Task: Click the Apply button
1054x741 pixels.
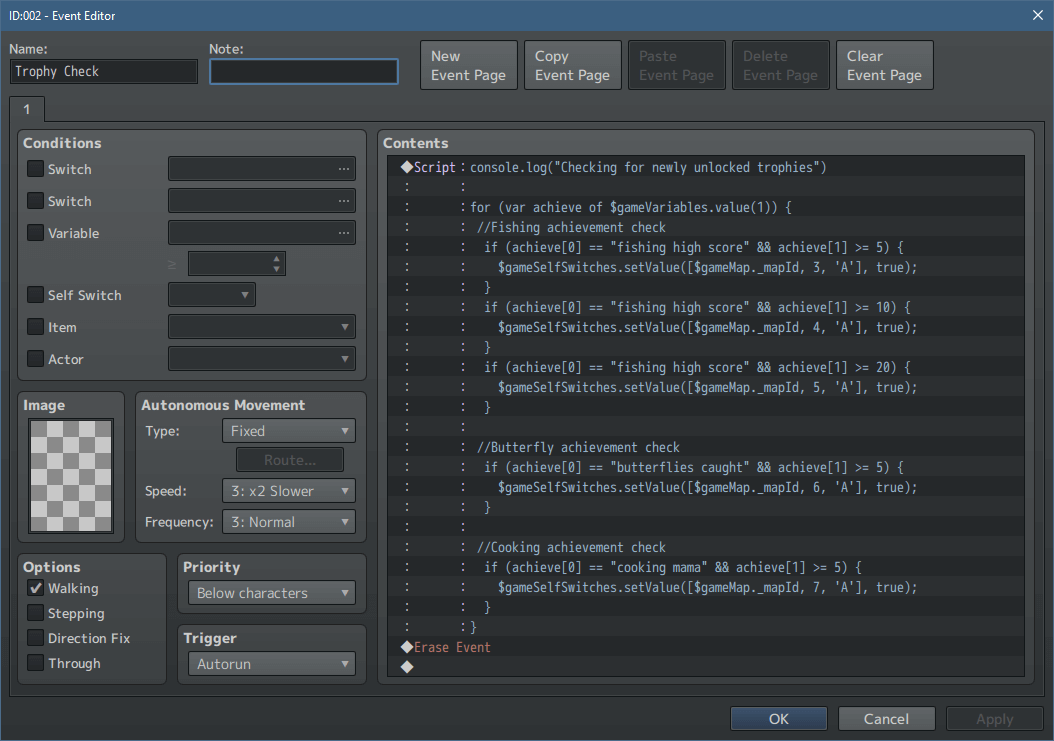Action: click(x=994, y=719)
